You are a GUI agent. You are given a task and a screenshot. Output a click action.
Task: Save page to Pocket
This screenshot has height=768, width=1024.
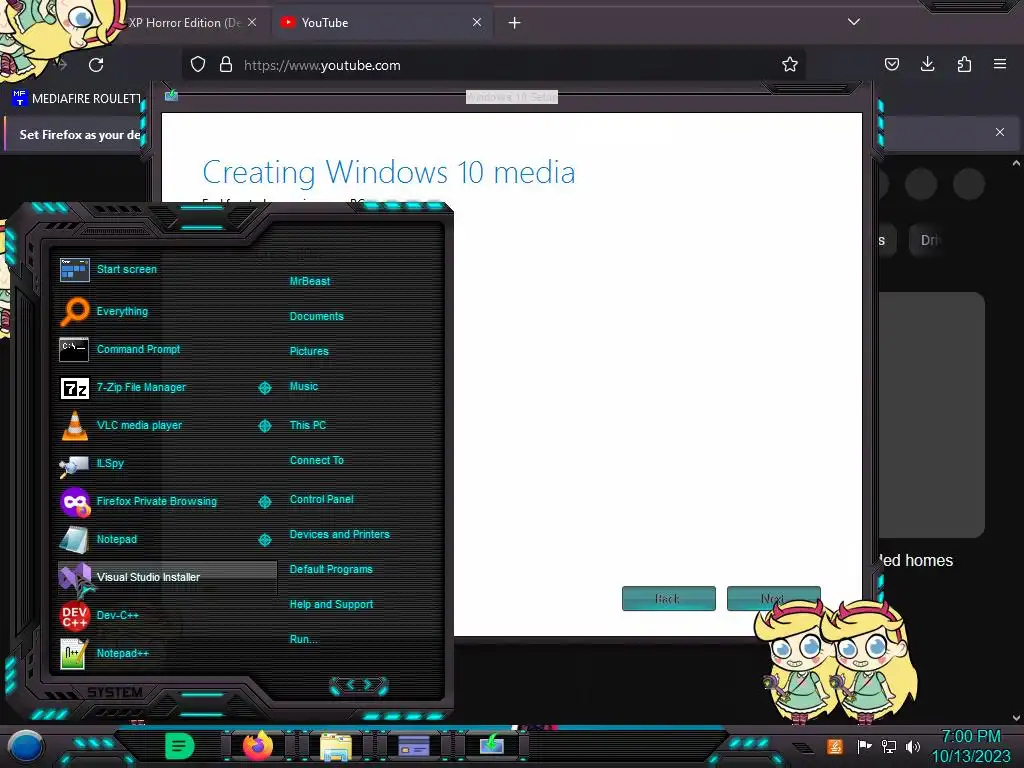click(892, 65)
